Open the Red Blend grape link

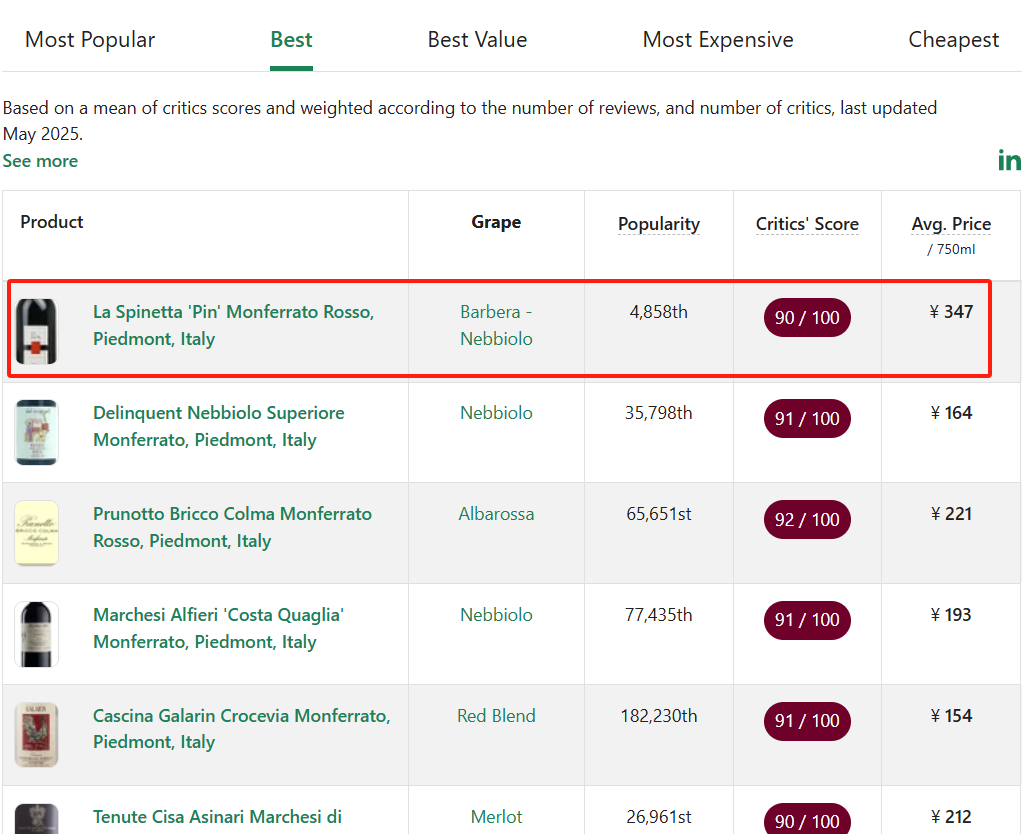pos(496,716)
